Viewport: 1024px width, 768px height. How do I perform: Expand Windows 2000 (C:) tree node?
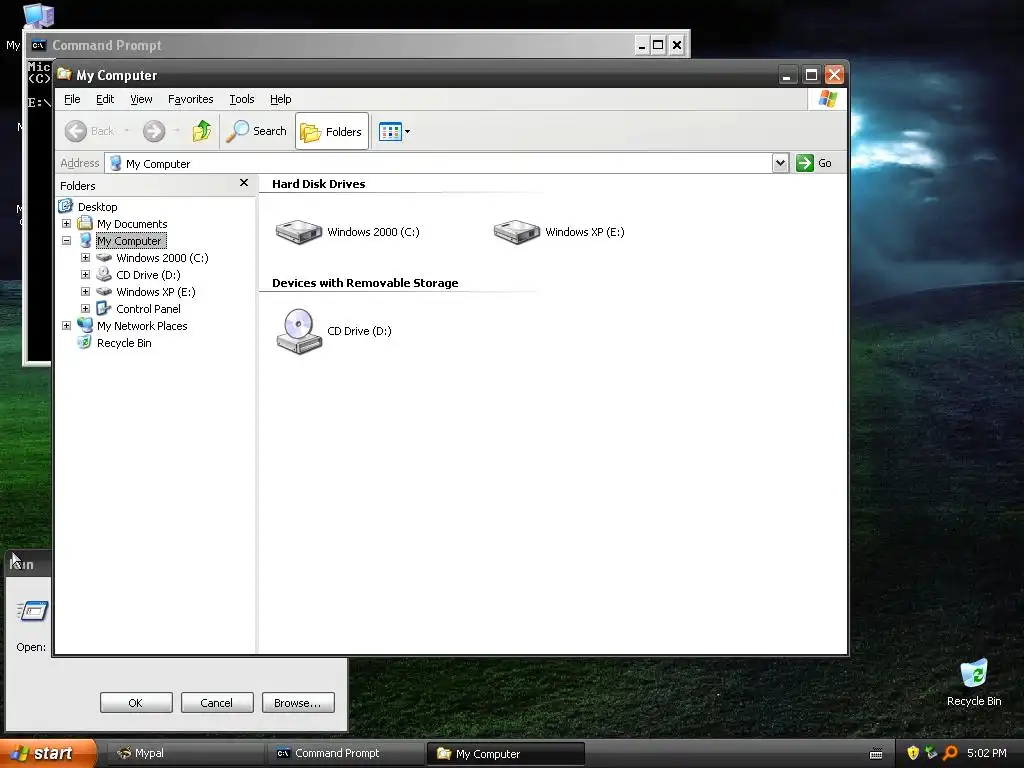point(85,257)
